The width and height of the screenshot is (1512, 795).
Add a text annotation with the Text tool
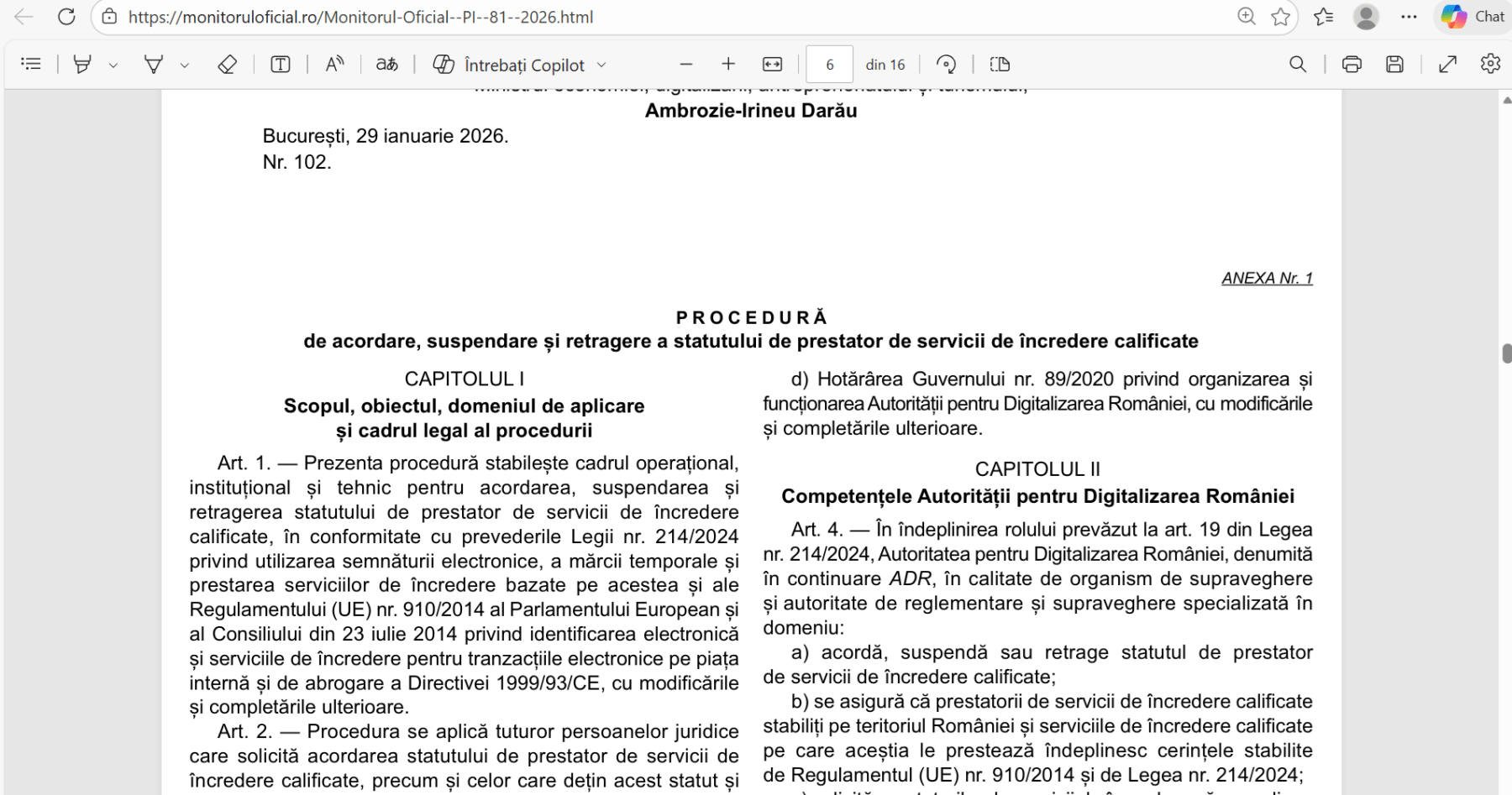coord(280,63)
